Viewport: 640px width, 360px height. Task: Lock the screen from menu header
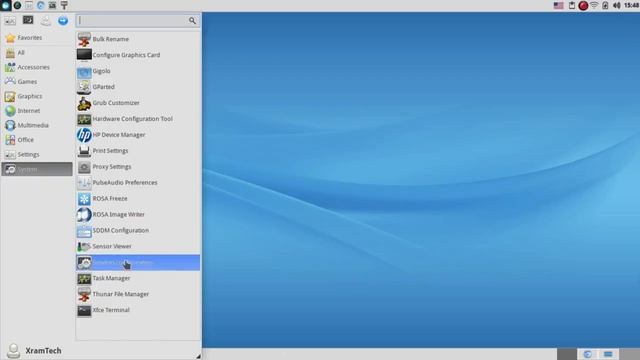28,20
